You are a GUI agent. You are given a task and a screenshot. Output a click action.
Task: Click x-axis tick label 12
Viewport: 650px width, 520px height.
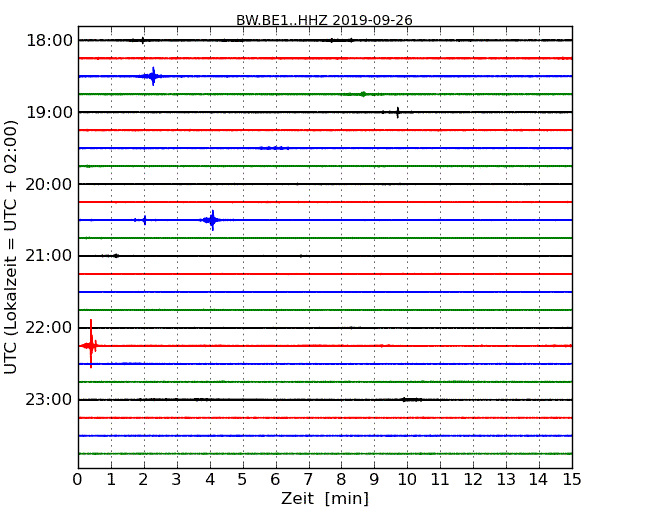pos(473,480)
